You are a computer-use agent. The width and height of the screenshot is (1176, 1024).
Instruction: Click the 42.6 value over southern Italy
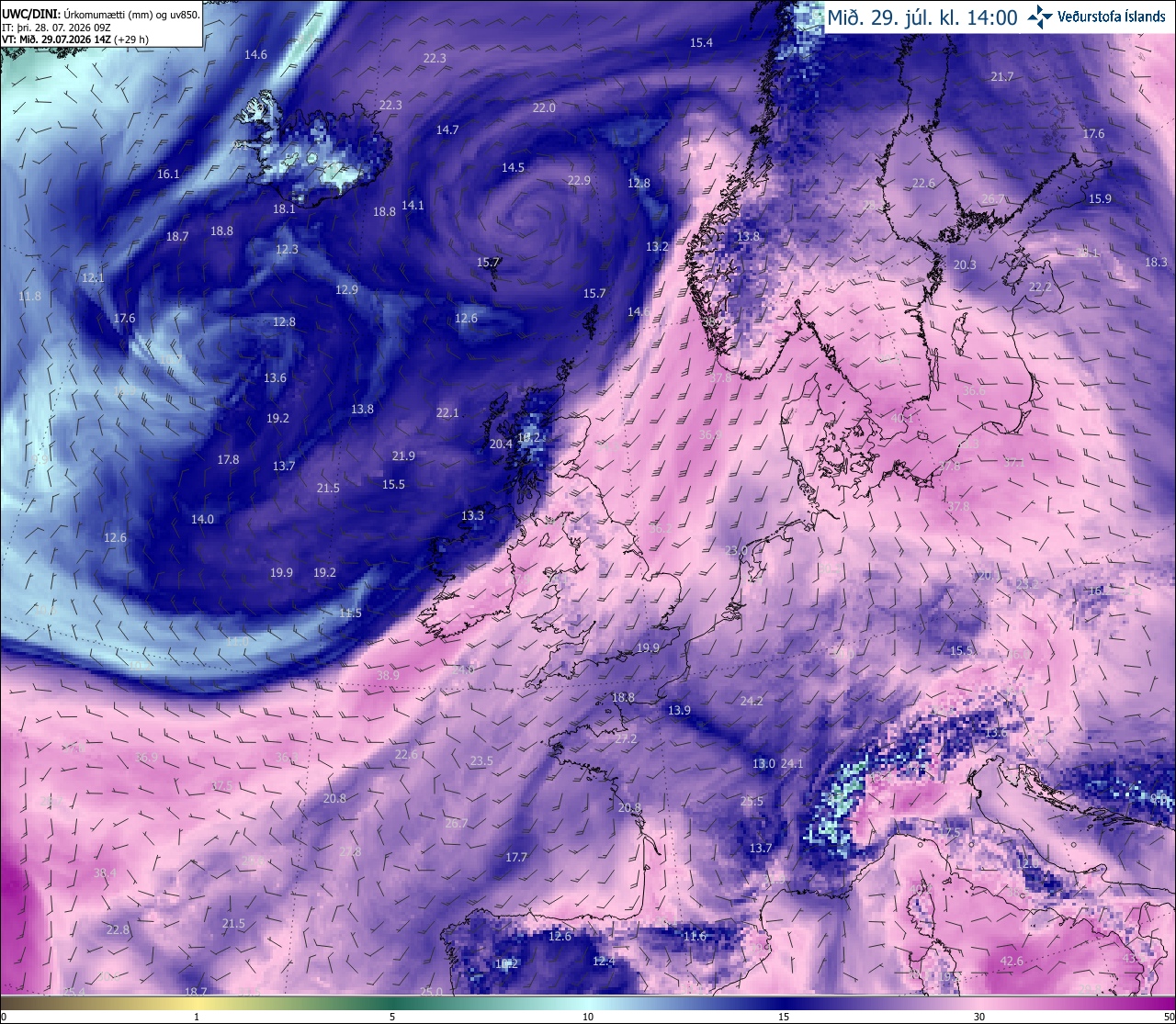click(1011, 961)
